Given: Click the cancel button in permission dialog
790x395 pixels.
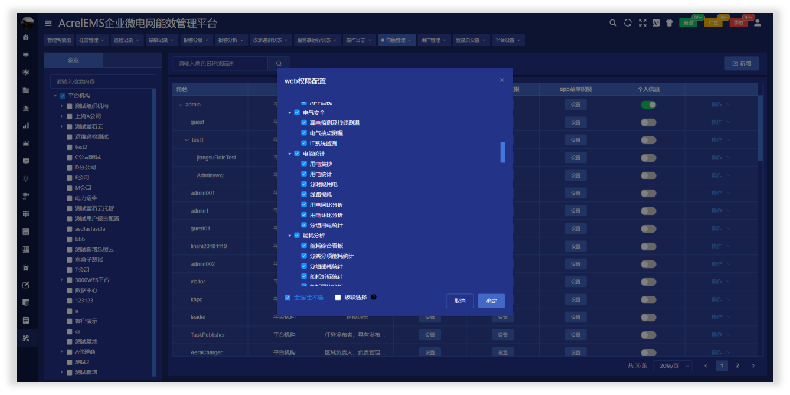Looking at the screenshot, I should click(459, 301).
